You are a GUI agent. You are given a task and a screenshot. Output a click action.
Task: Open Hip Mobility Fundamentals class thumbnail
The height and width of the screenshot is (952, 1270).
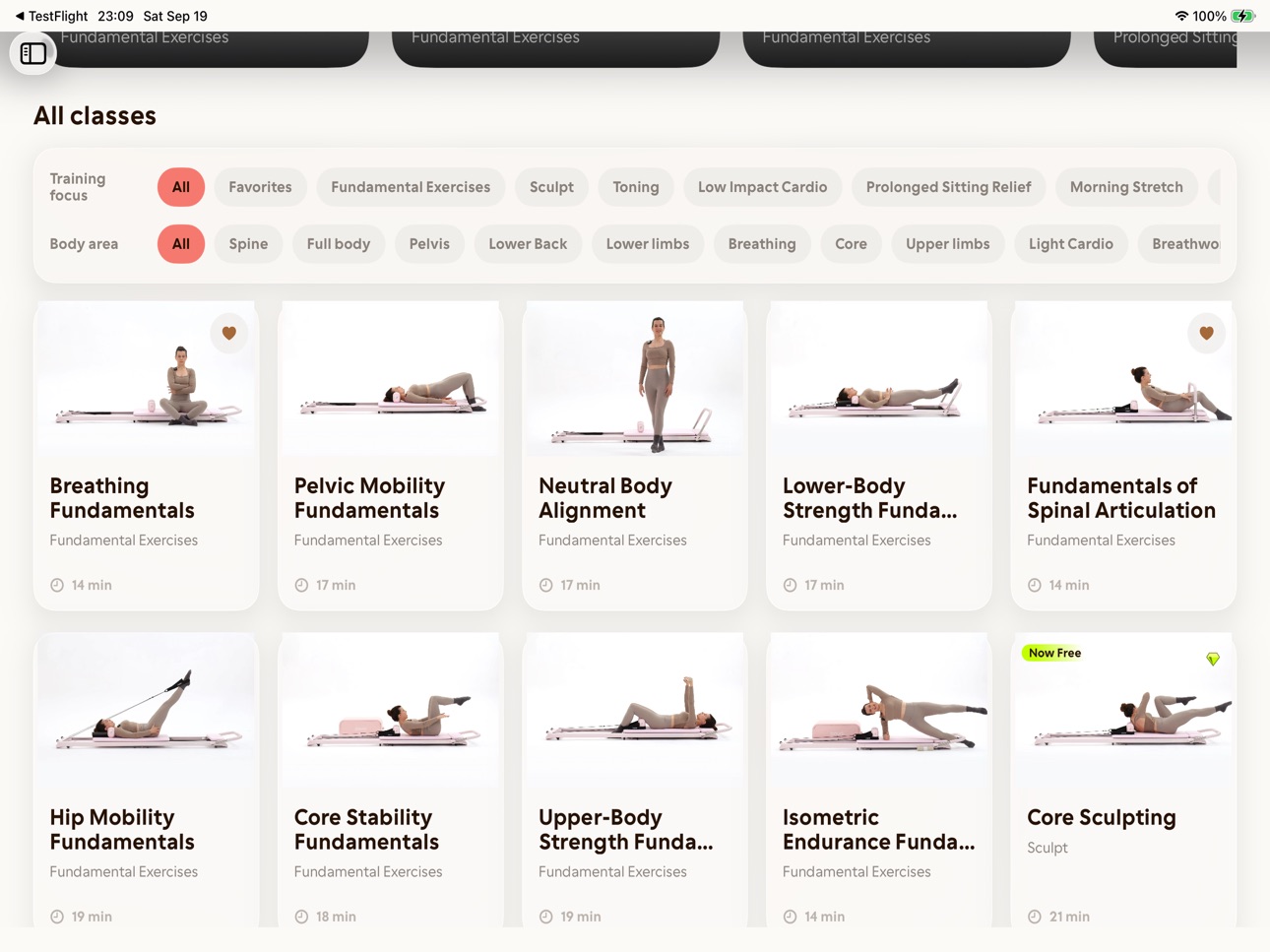pos(147,711)
